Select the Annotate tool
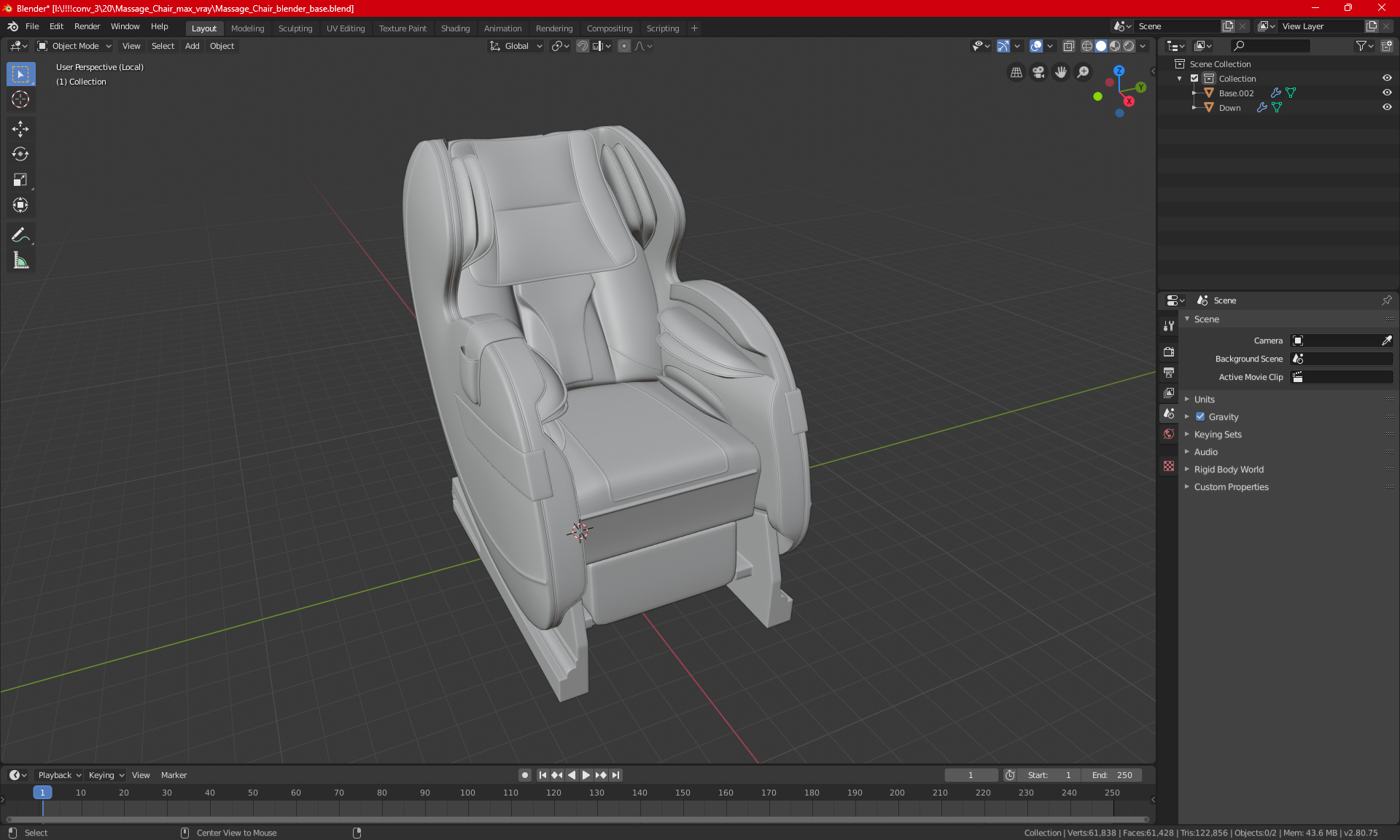 [x=20, y=235]
